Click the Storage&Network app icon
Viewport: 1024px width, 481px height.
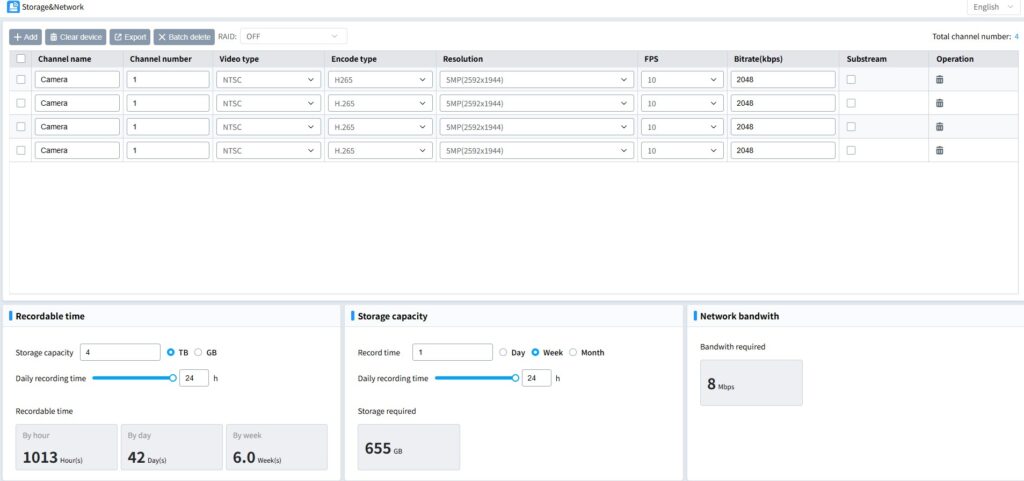click(12, 7)
